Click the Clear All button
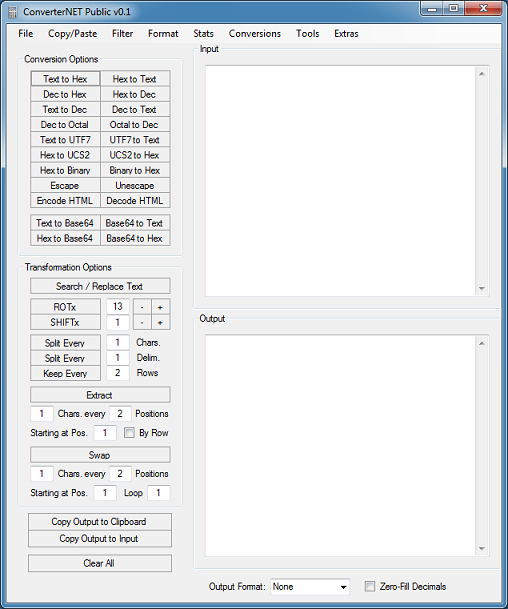 coord(99,563)
